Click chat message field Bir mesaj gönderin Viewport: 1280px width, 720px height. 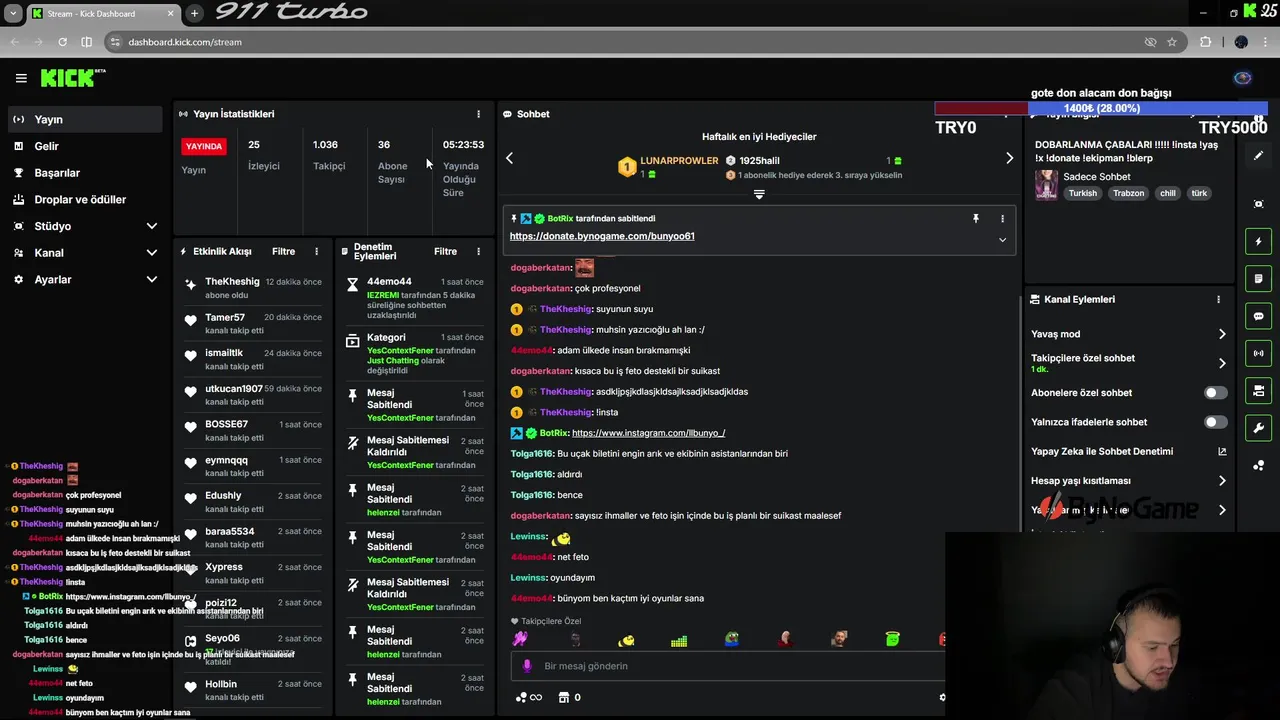coord(730,666)
